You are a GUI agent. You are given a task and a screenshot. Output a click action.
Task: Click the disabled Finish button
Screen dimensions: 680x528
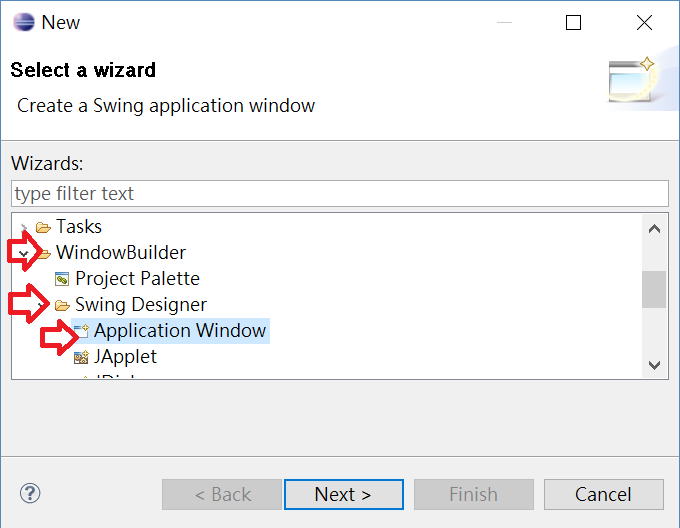point(474,494)
